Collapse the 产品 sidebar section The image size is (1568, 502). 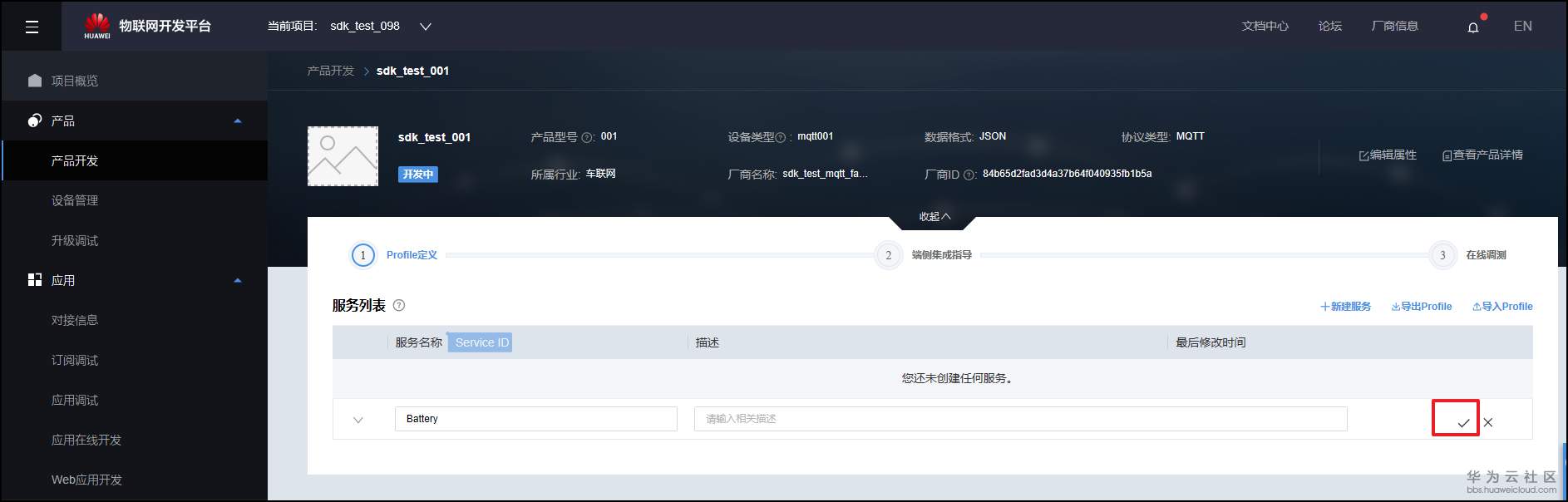[238, 121]
